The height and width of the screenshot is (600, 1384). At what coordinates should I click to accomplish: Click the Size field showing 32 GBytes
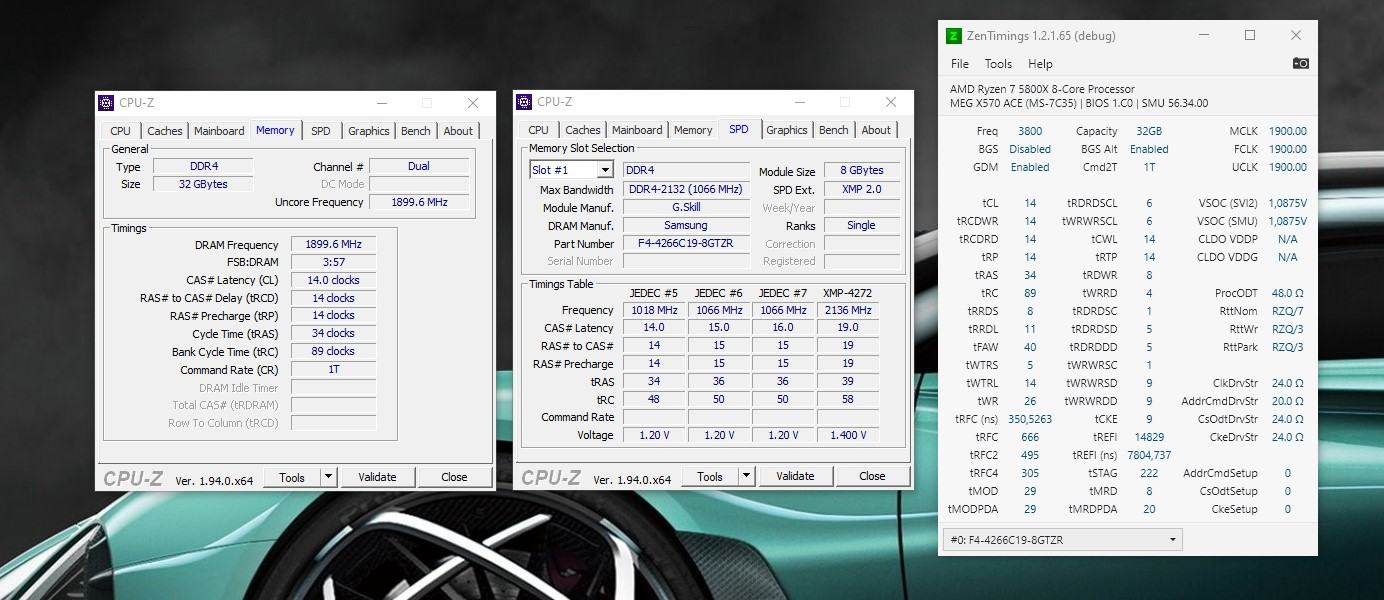(x=202, y=184)
